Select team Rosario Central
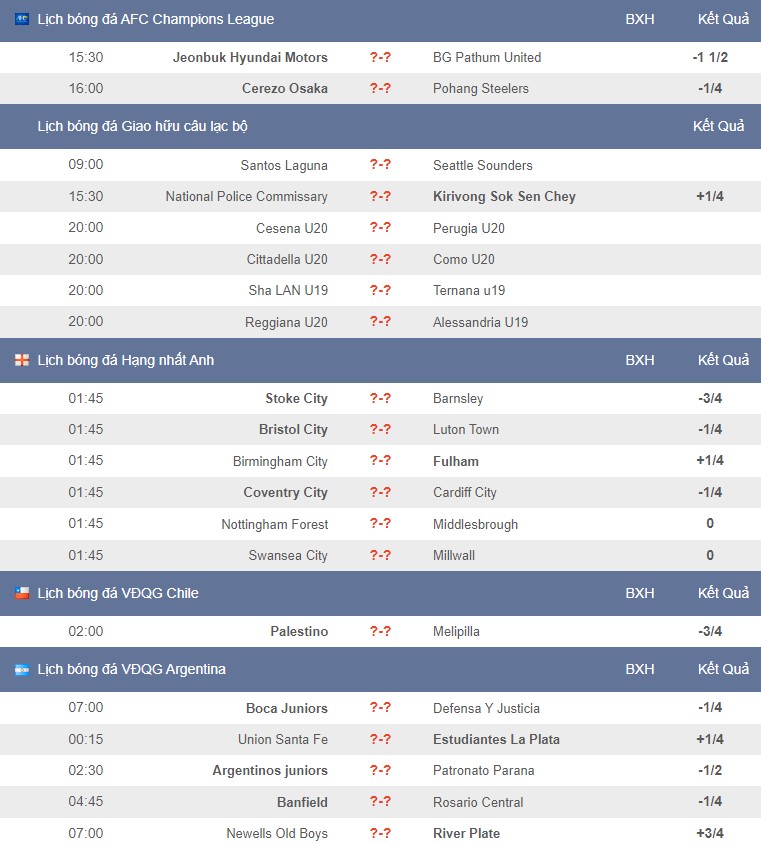761x846 pixels. tap(478, 802)
